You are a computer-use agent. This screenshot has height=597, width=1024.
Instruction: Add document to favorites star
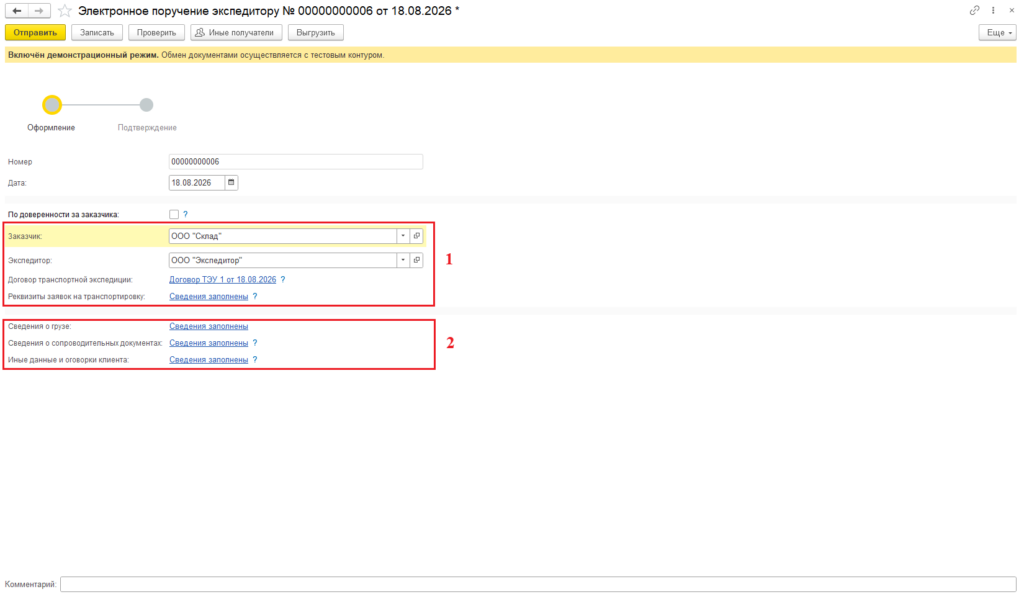(x=64, y=10)
